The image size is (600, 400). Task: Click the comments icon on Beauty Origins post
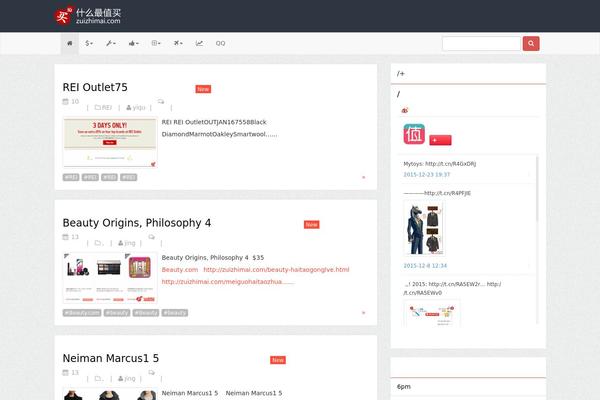[x=152, y=237]
